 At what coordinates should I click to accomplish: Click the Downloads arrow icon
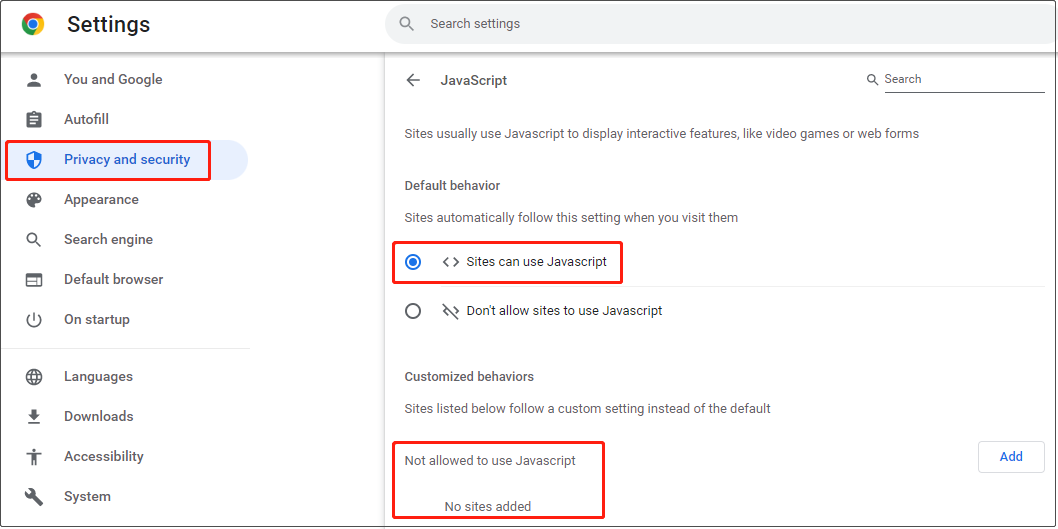34,416
